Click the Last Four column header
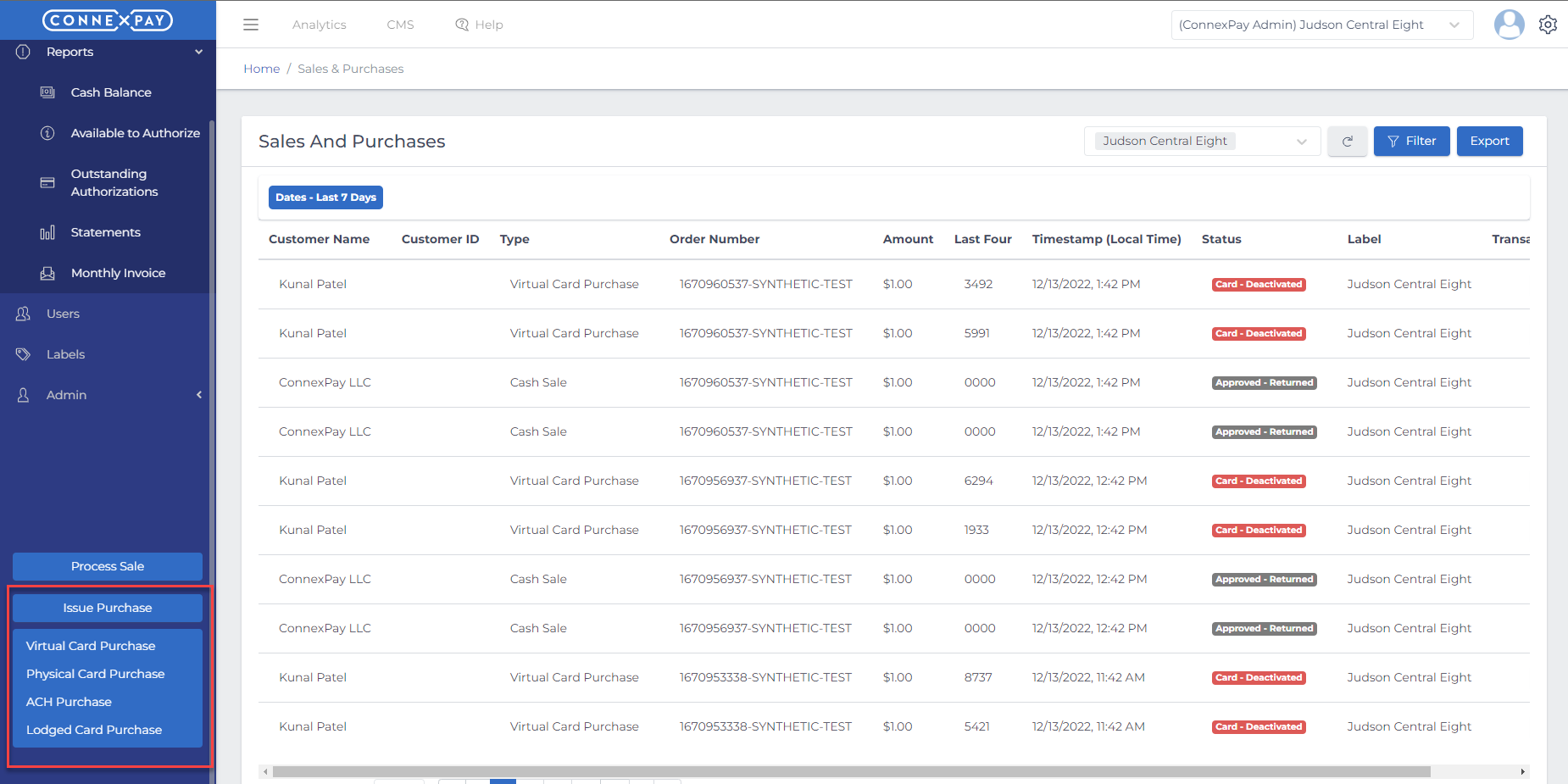Screen dimensions: 1568x784 (983, 239)
